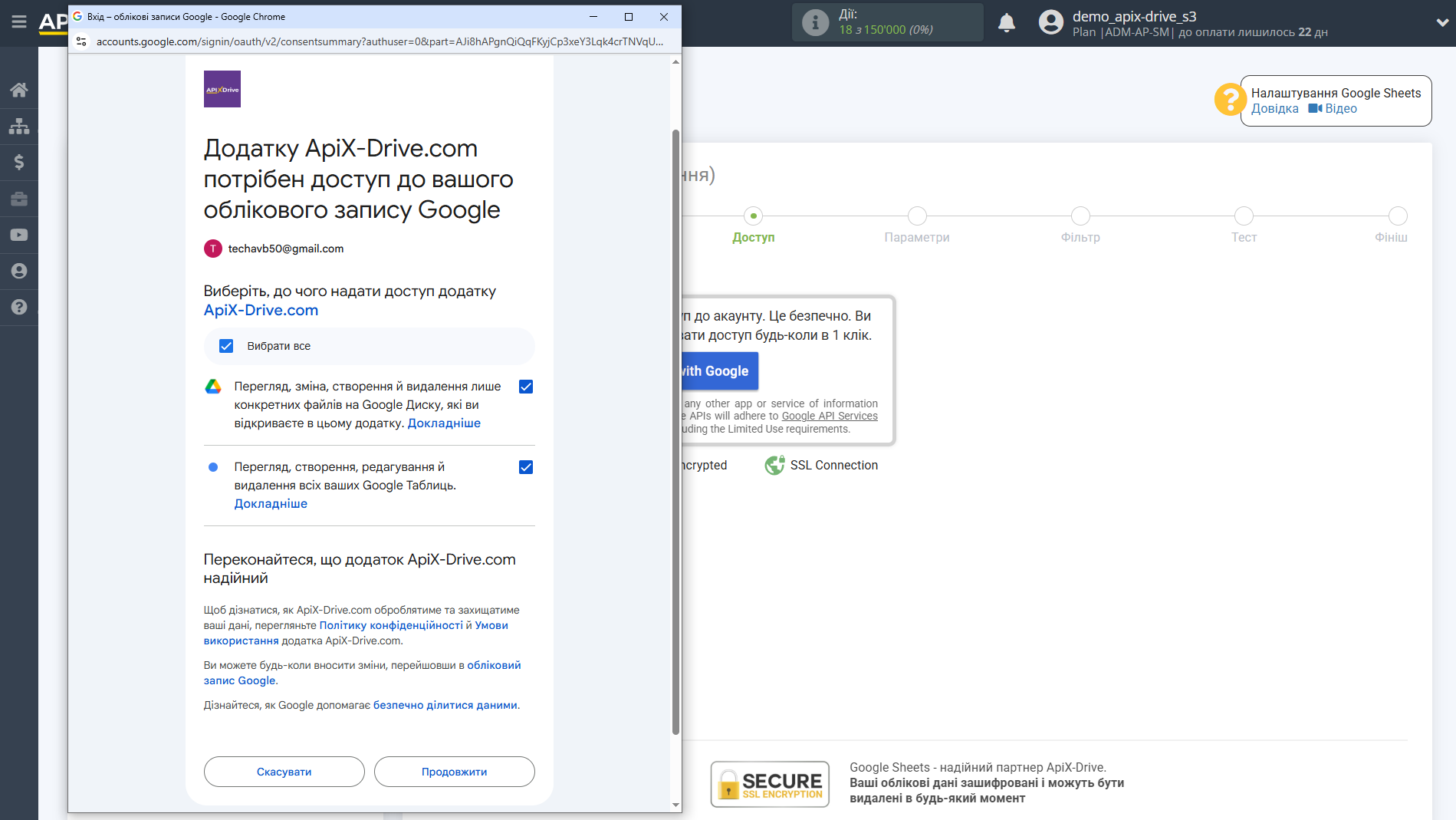The width and height of the screenshot is (1456, 820).
Task: Click the SSL Connection globe icon
Action: [x=774, y=465]
